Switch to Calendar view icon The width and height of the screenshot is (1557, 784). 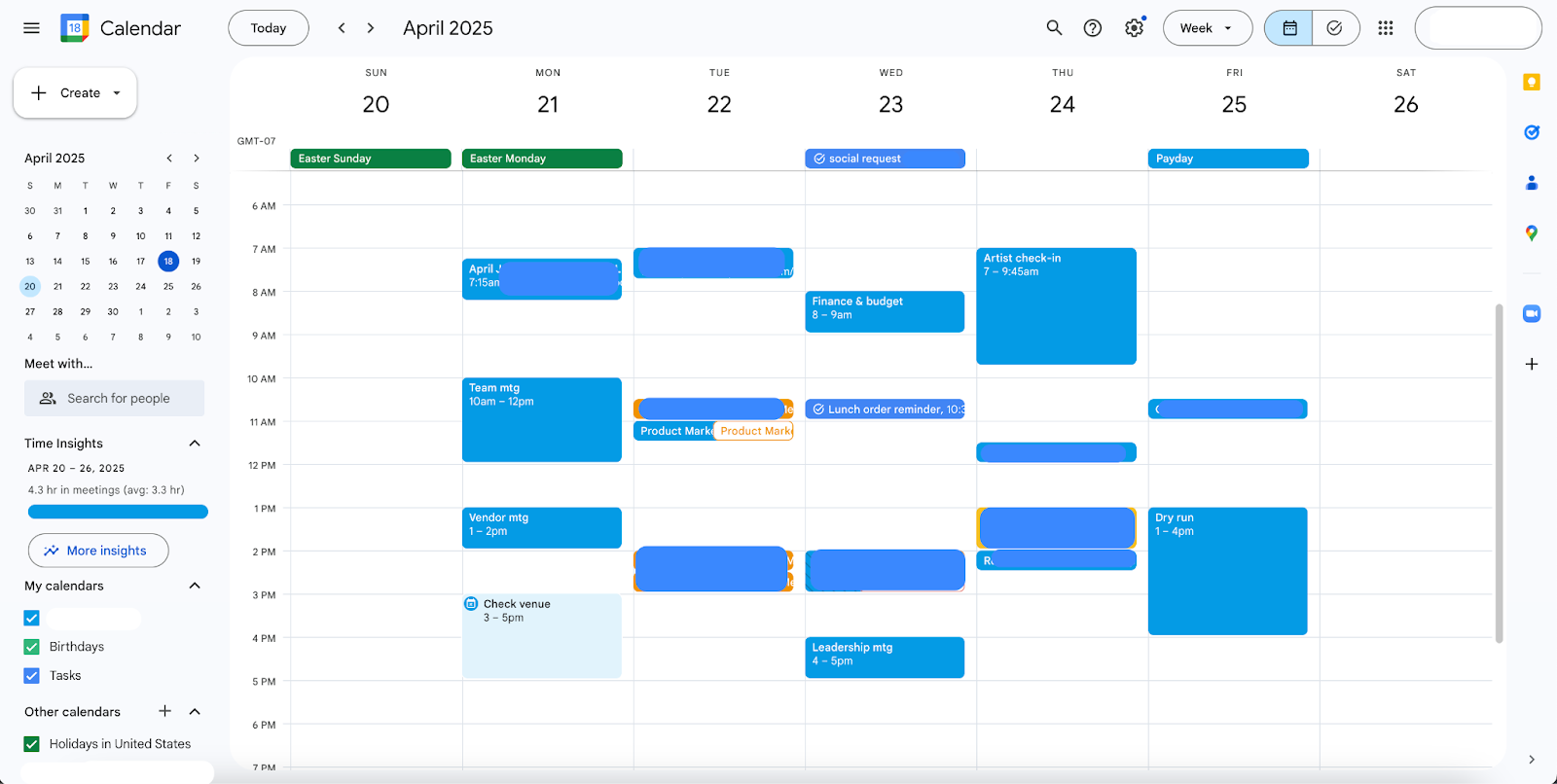(x=1289, y=28)
